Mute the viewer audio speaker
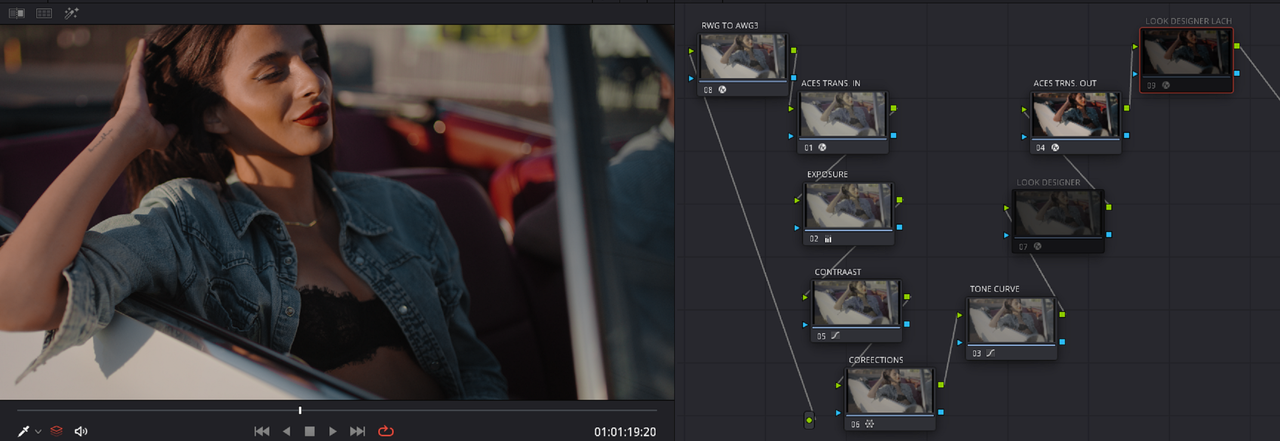Viewport: 1280px width, 441px height. pyautogui.click(x=81, y=431)
